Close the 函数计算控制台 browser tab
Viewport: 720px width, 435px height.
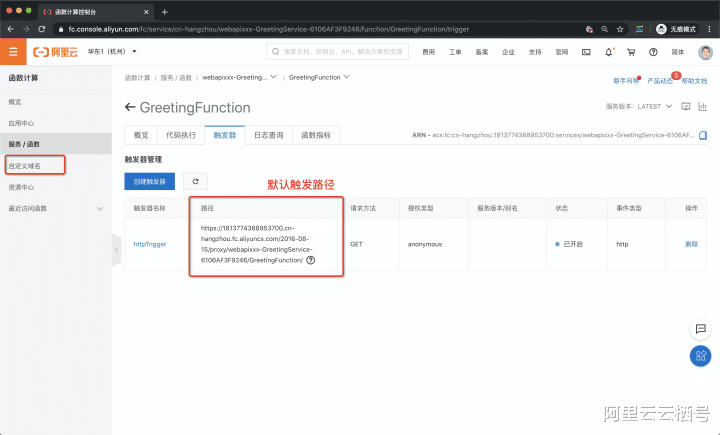[x=146, y=12]
